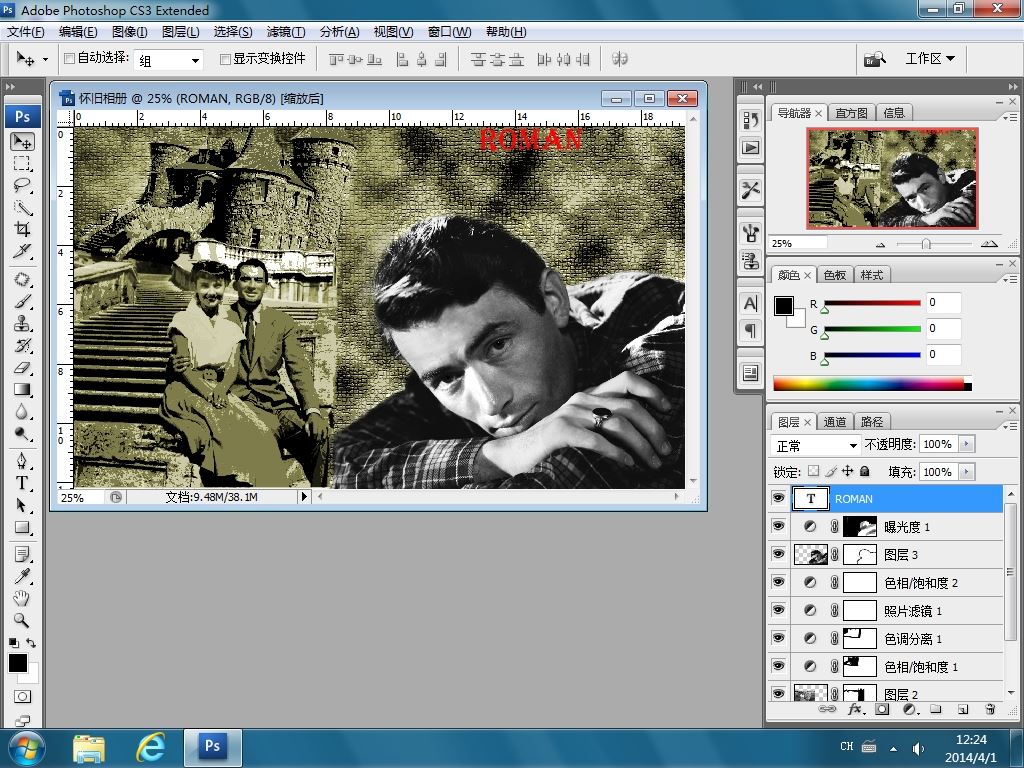
Task: Switch to the 通道 tab
Action: click(835, 422)
